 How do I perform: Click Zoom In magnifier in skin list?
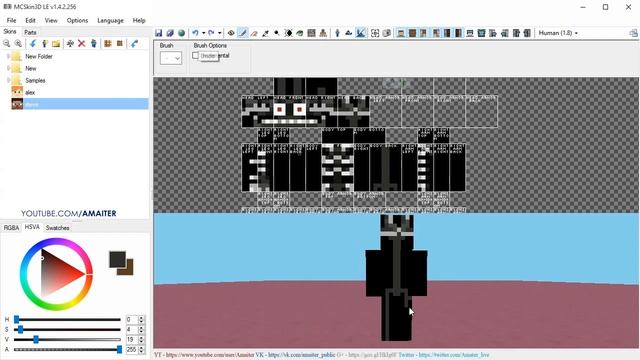coord(18,43)
